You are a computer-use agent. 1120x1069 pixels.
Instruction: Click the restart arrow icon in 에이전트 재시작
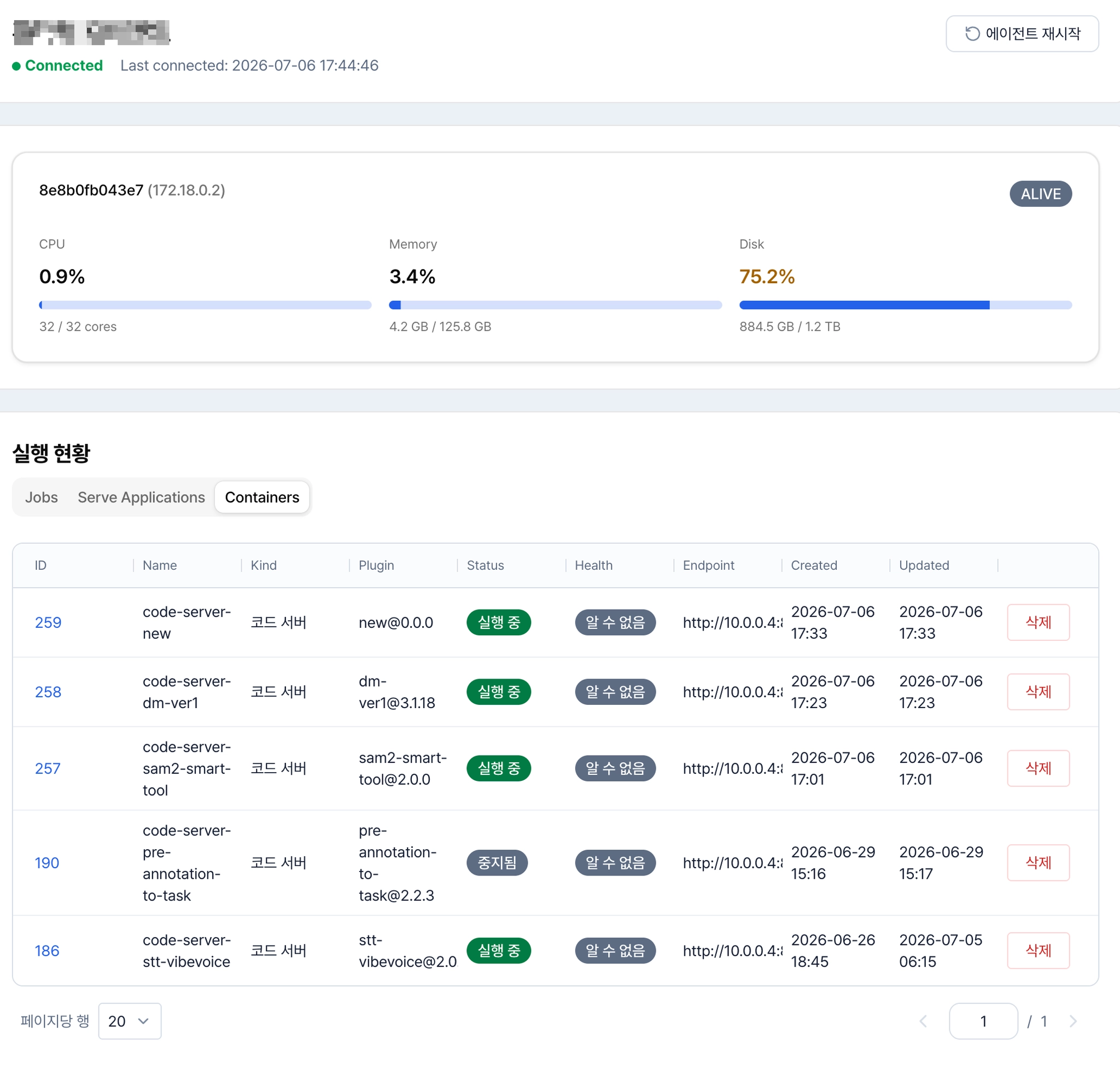pyautogui.click(x=972, y=33)
